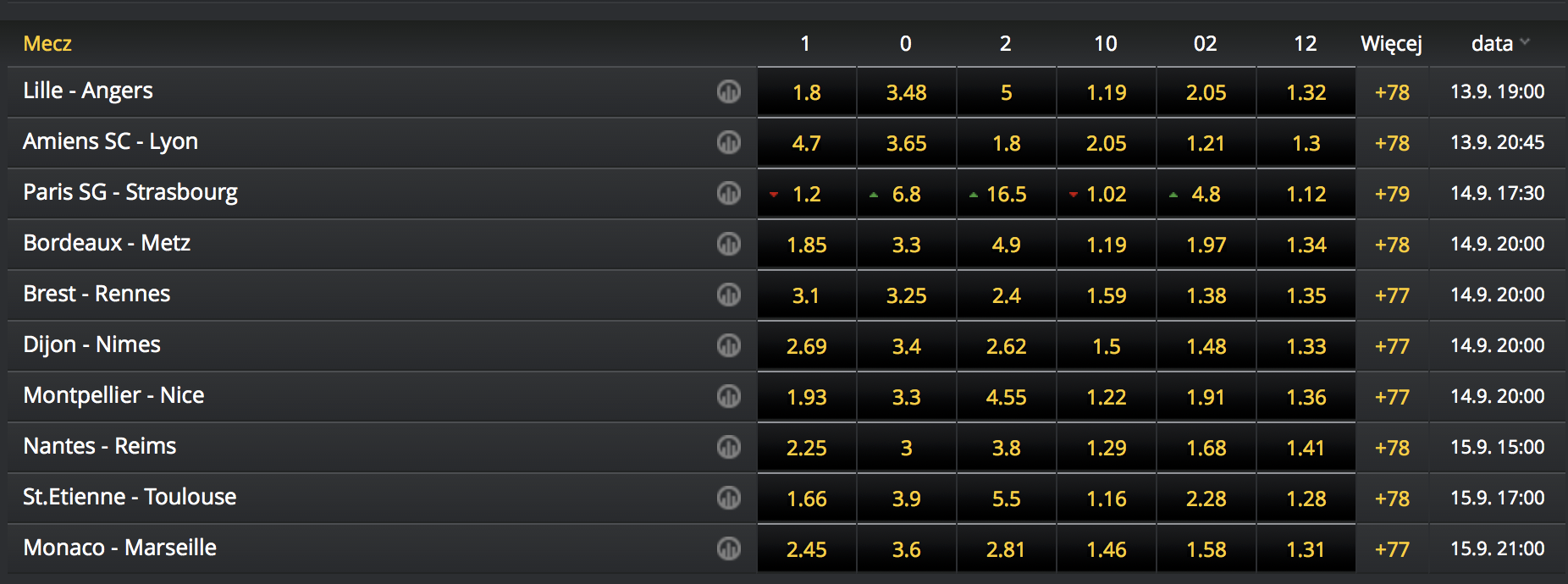Sort matches using the data column arrow

[1525, 41]
